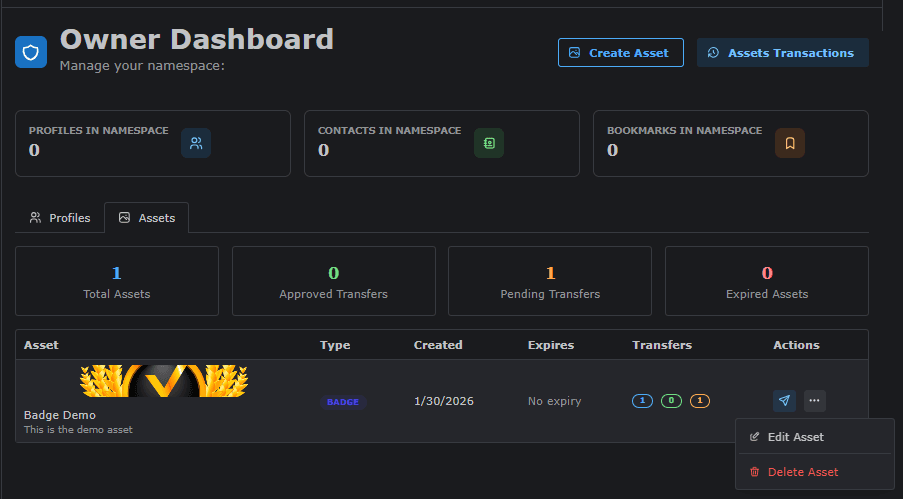
Task: Click the green contacts icon in Contacts card
Action: click(489, 143)
